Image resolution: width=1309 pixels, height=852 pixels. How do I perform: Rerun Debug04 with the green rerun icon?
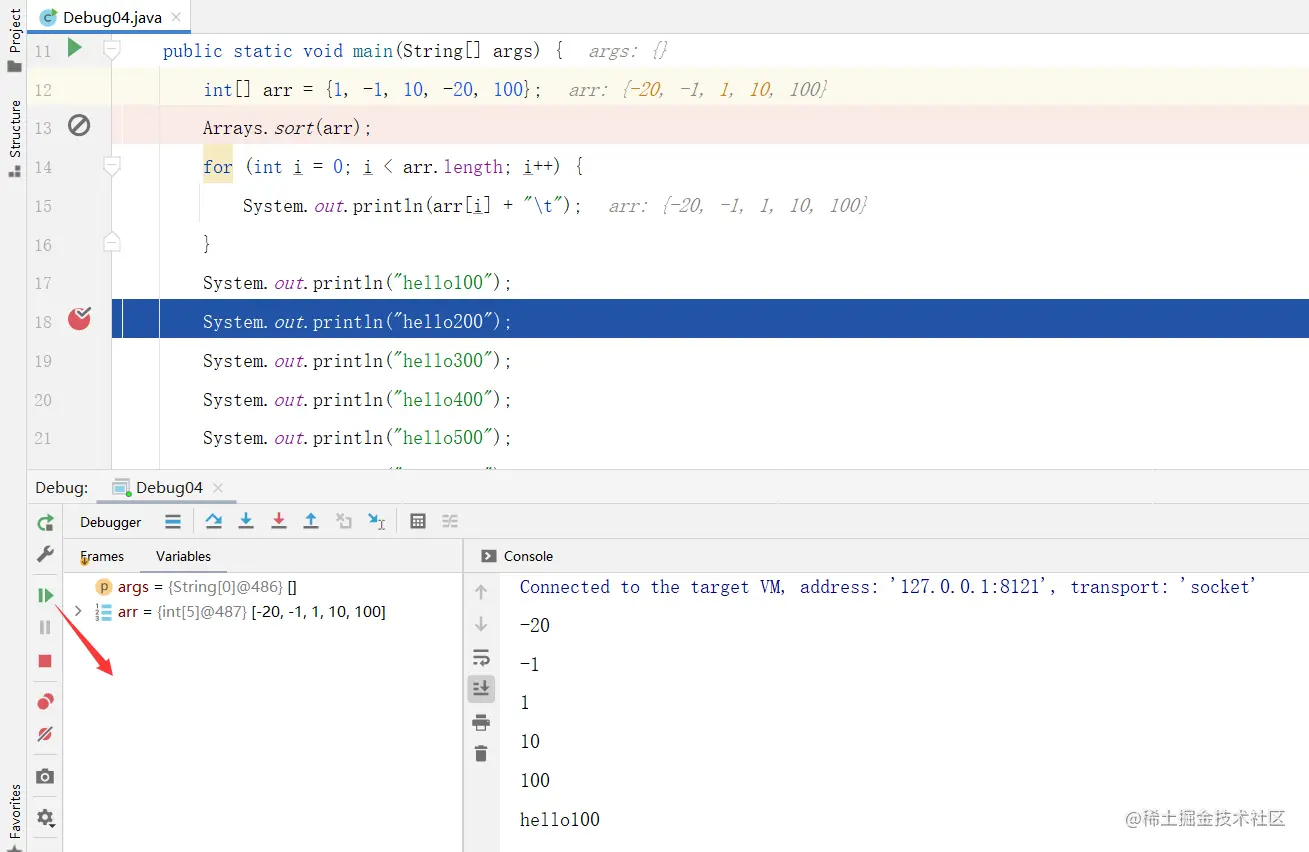[x=45, y=522]
